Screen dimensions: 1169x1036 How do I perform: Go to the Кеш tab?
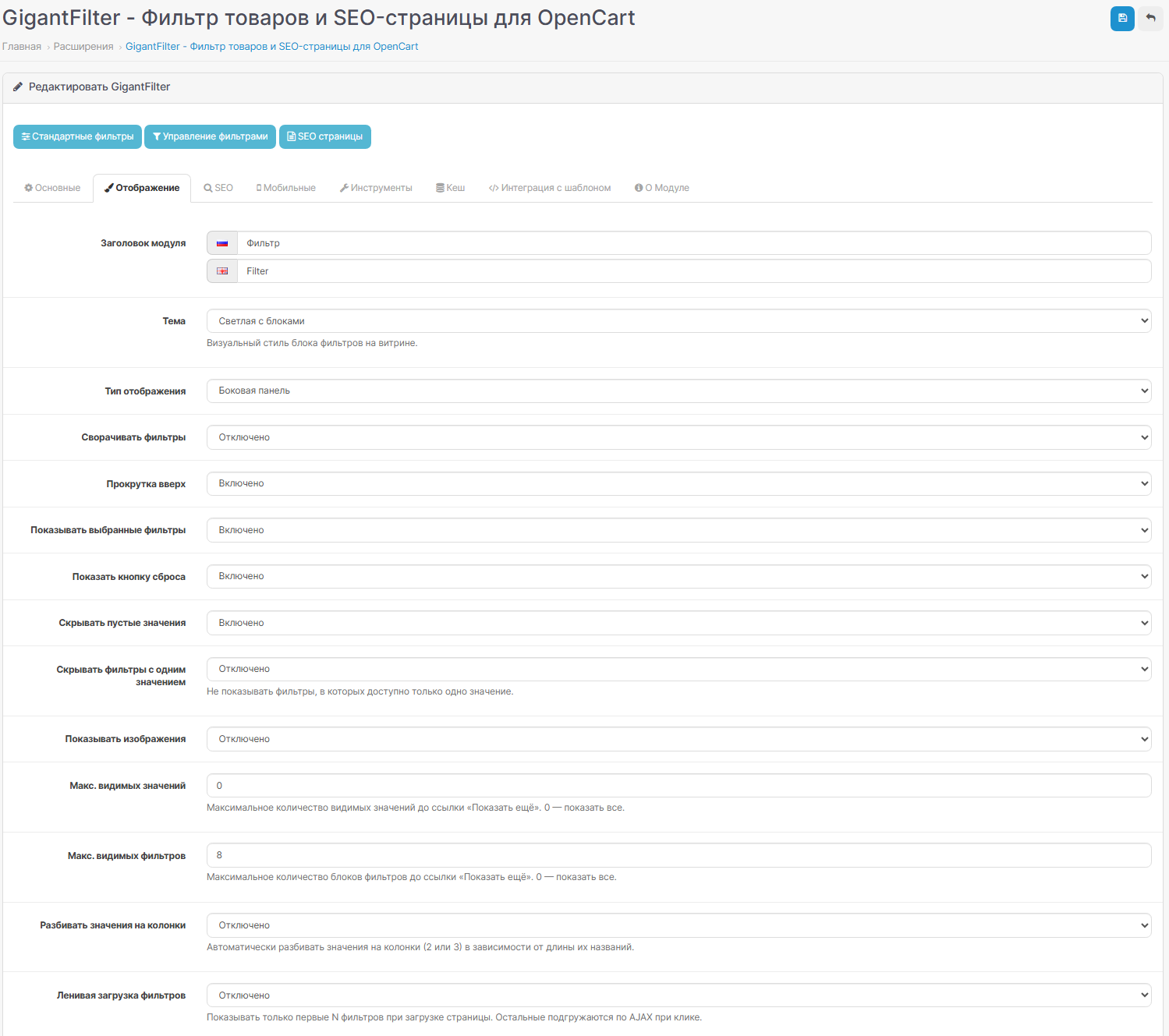(451, 188)
